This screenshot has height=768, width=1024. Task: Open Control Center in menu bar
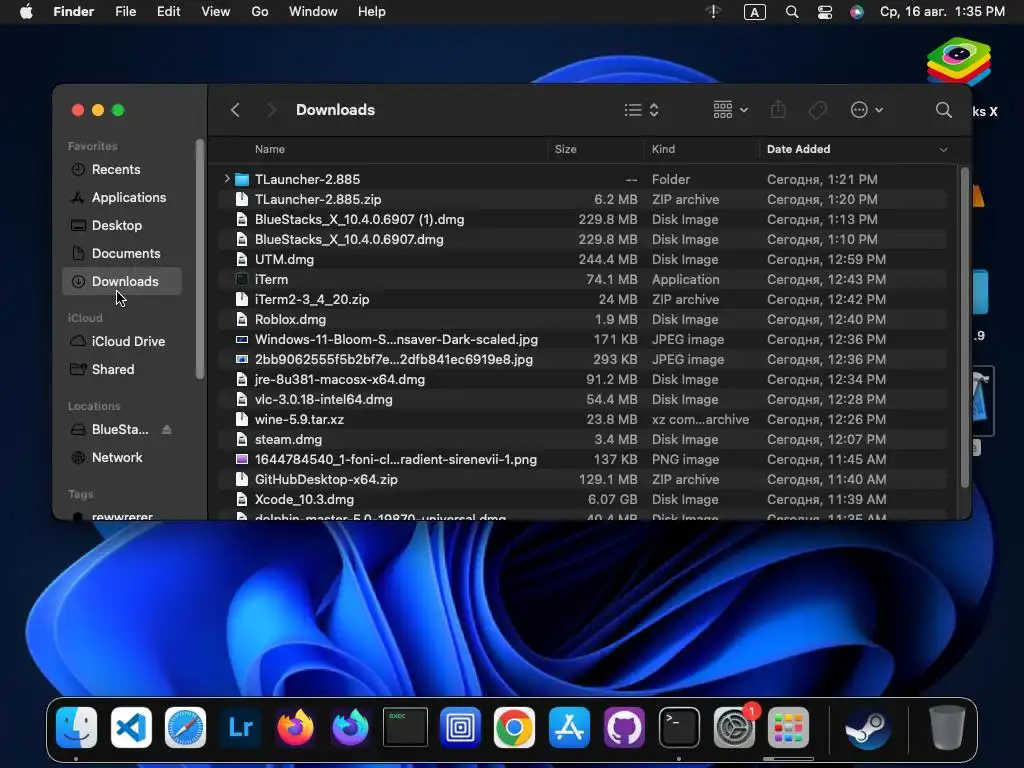pyautogui.click(x=825, y=12)
